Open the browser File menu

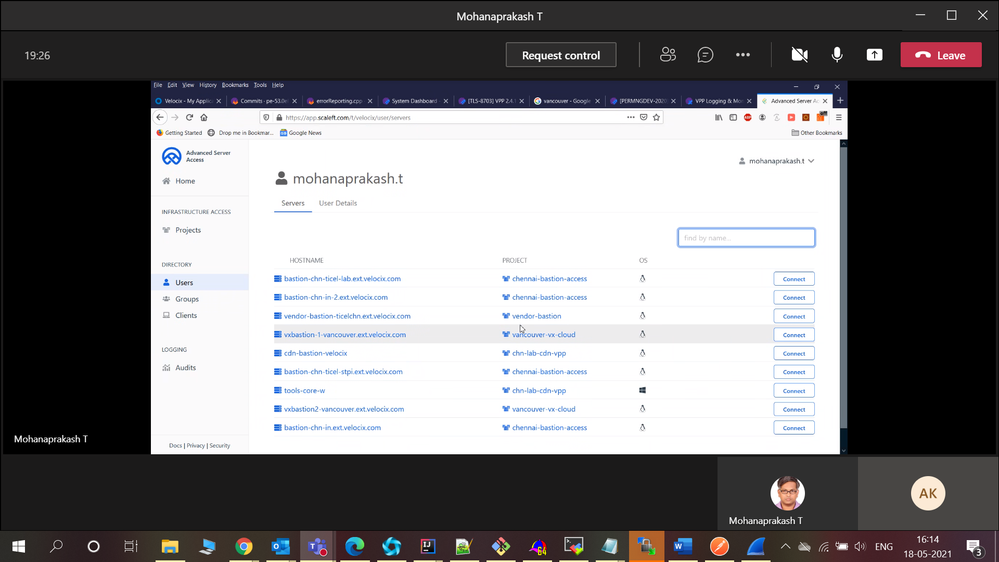click(158, 85)
